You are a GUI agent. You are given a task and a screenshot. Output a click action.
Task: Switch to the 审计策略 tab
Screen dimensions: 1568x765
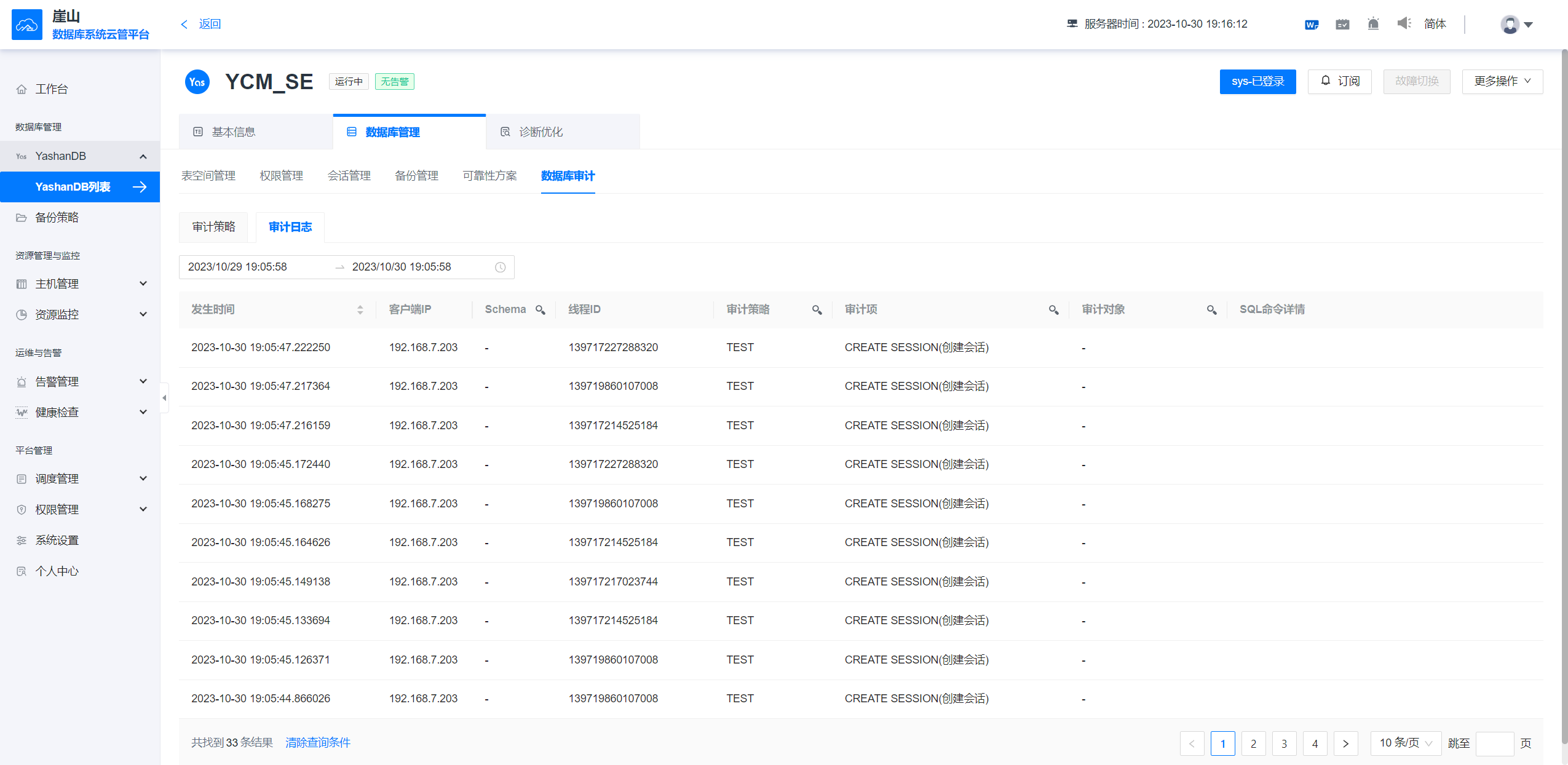(x=213, y=227)
